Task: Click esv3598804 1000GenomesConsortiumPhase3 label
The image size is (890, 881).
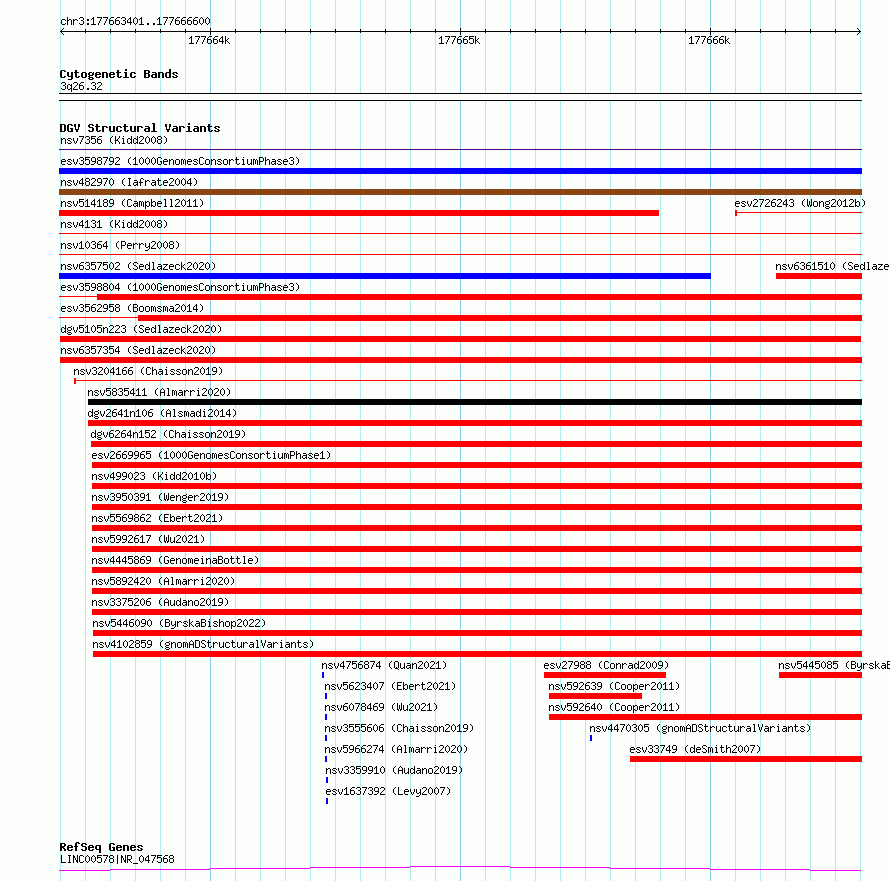Action: click(x=180, y=287)
